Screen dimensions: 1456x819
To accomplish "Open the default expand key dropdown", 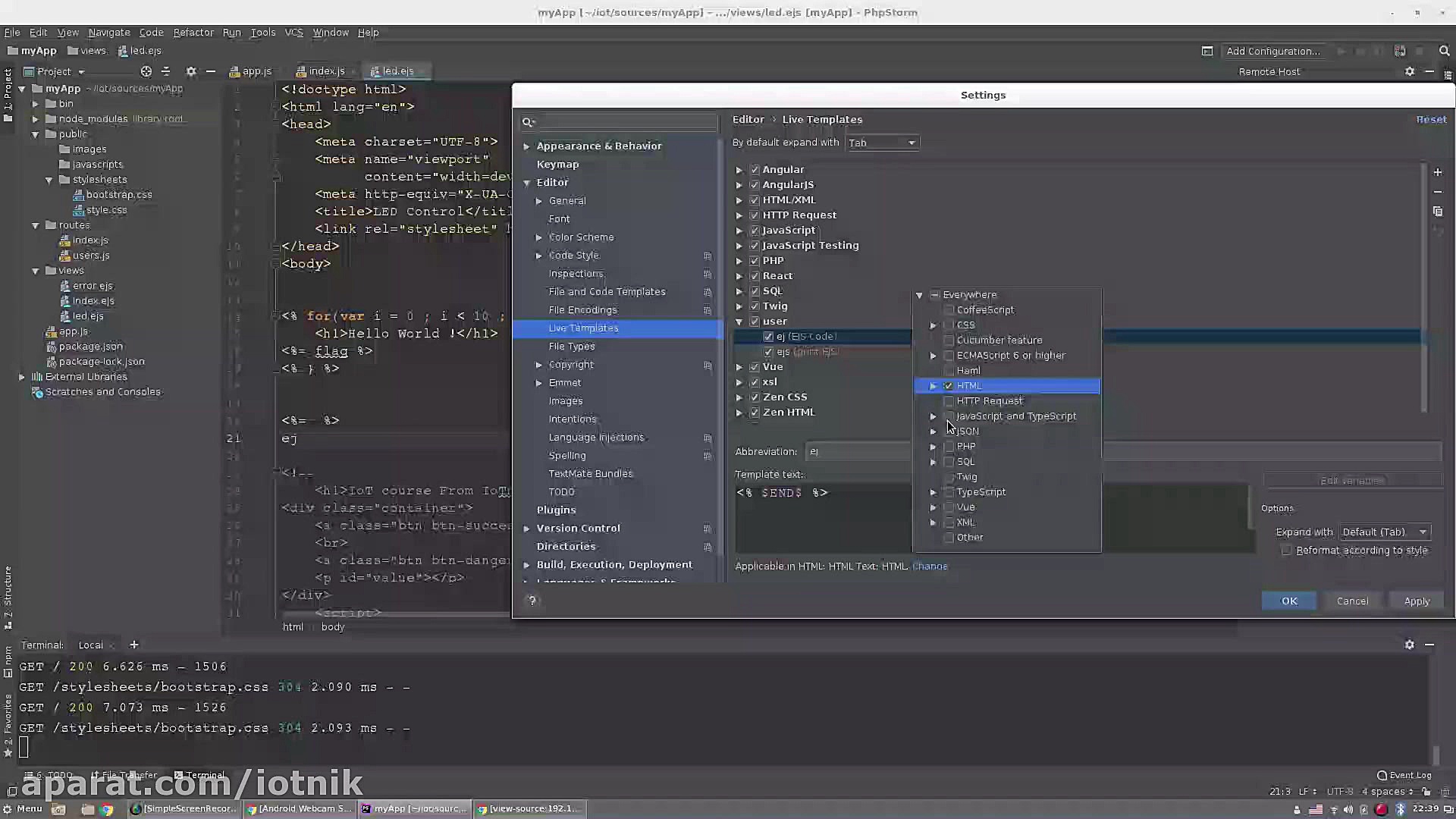I will click(x=882, y=143).
